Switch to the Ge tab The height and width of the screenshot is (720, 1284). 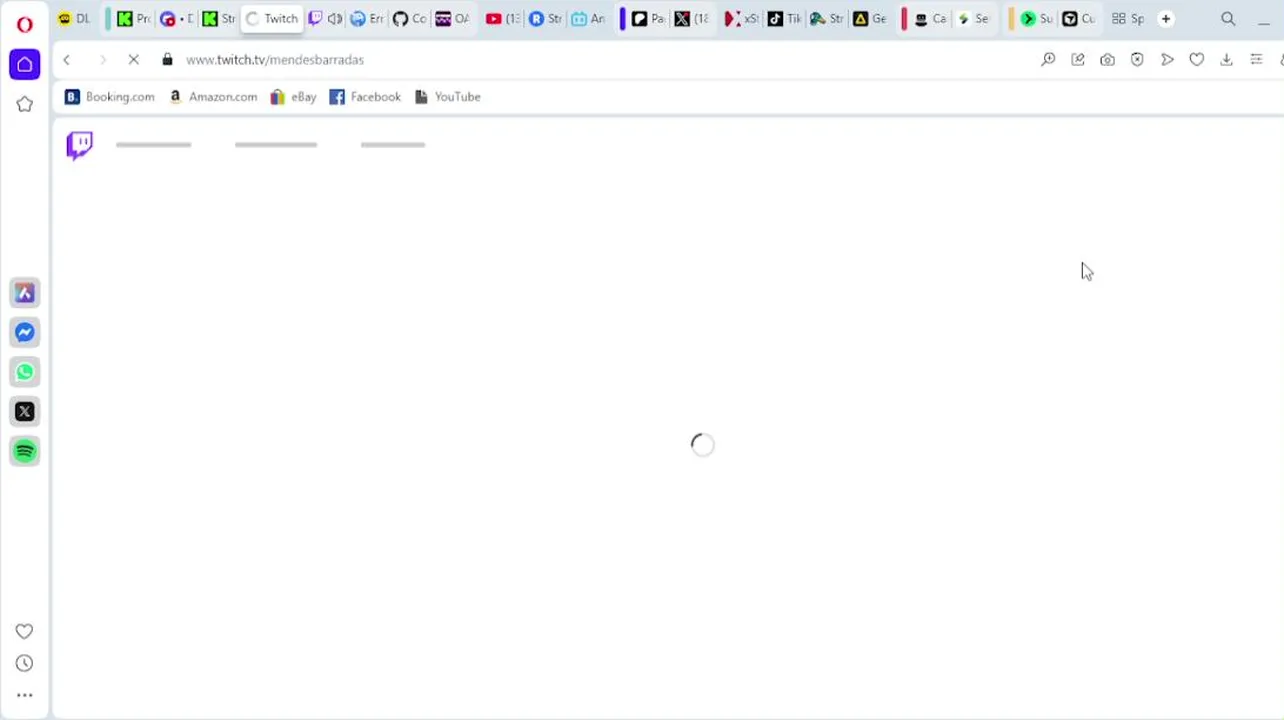point(870,19)
